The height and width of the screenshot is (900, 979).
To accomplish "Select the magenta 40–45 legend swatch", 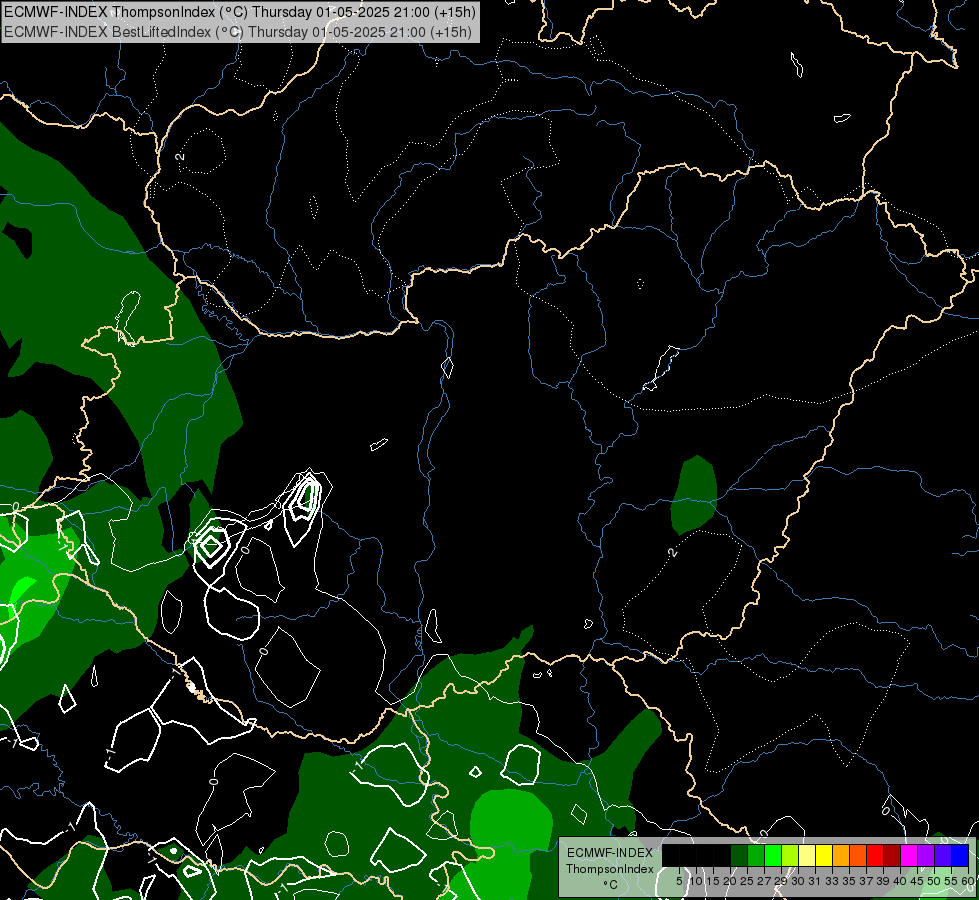I will pos(909,855).
